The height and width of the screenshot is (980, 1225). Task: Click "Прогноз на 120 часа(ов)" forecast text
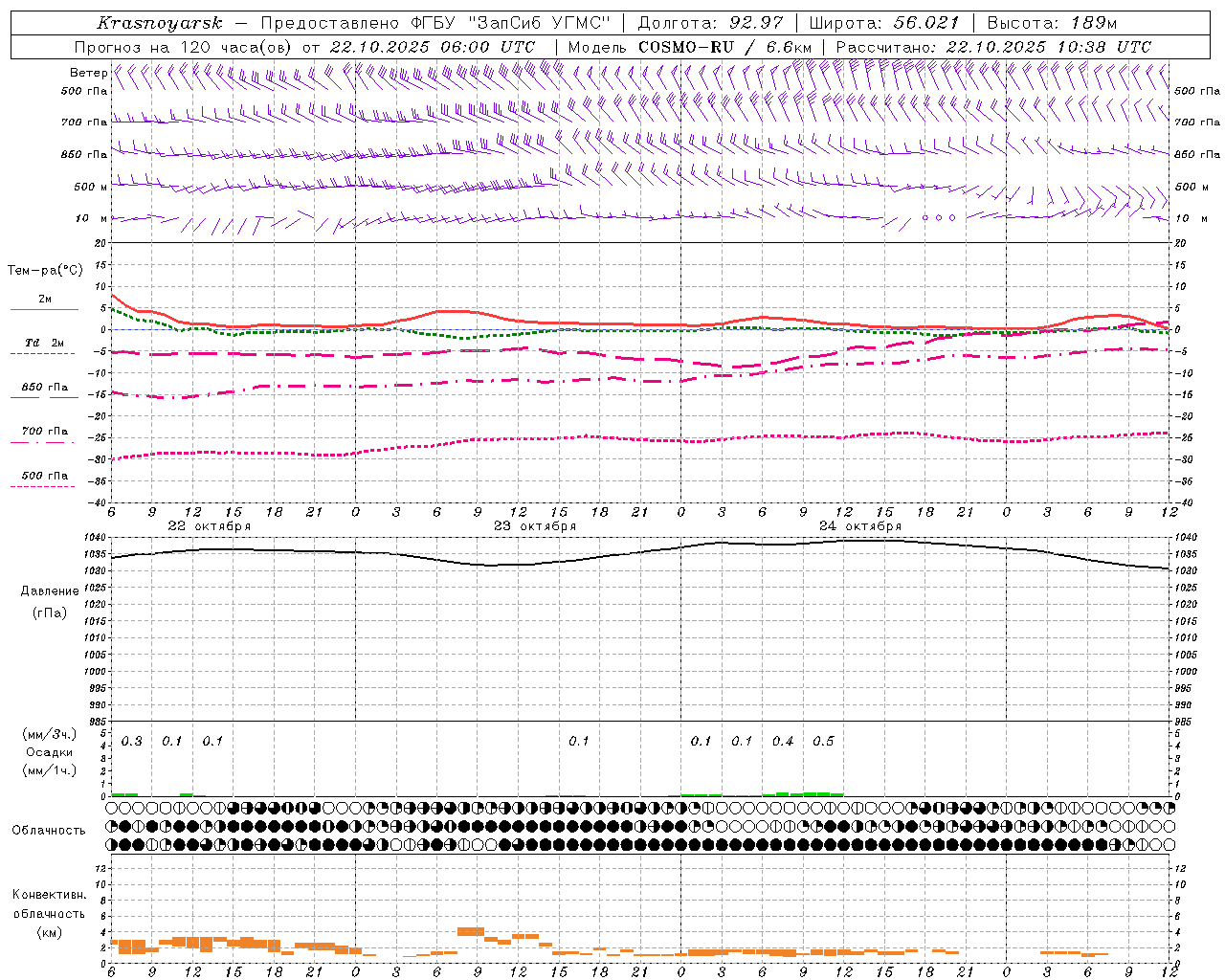[184, 47]
